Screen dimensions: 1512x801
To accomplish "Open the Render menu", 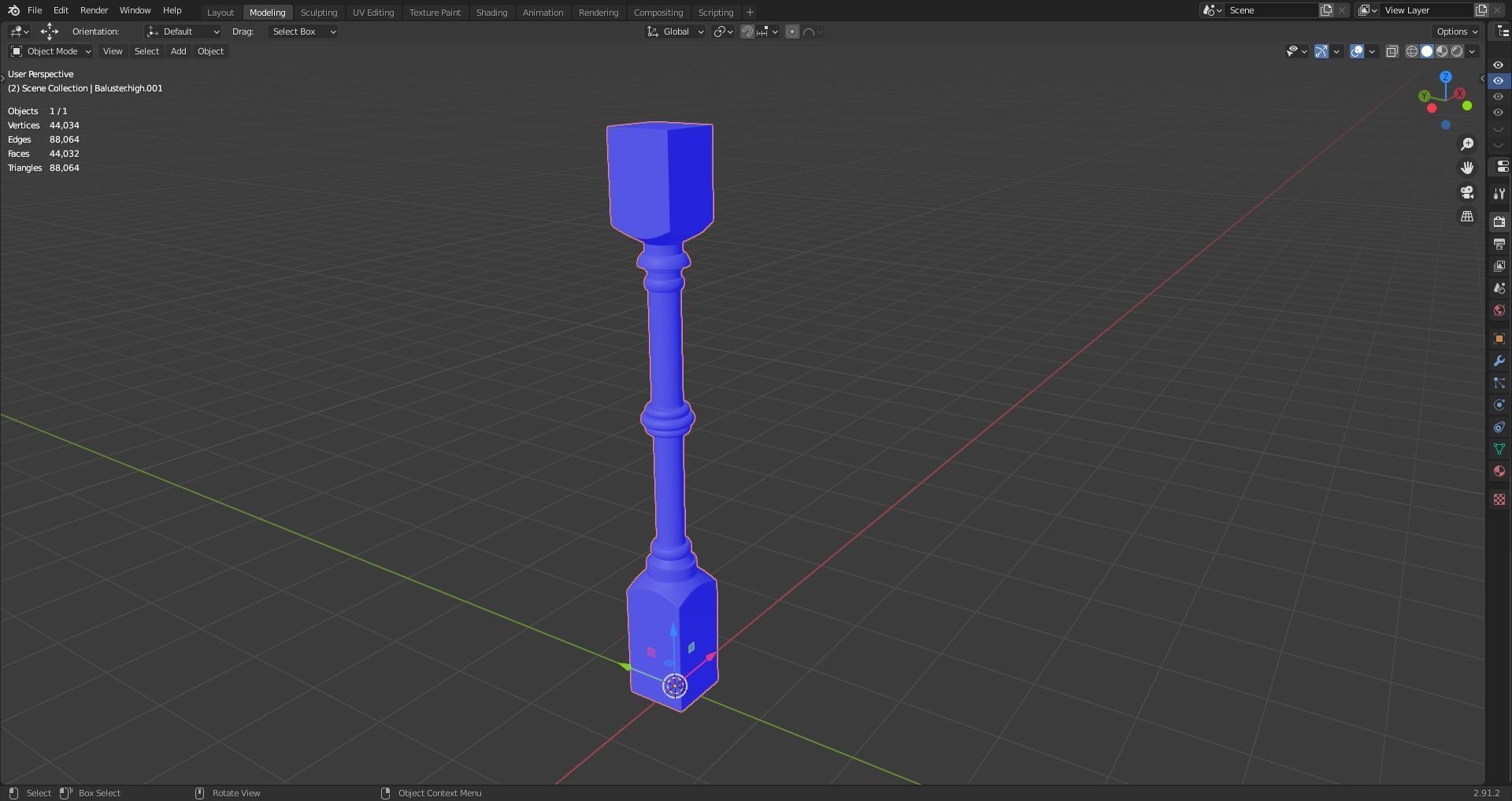I will point(94,10).
